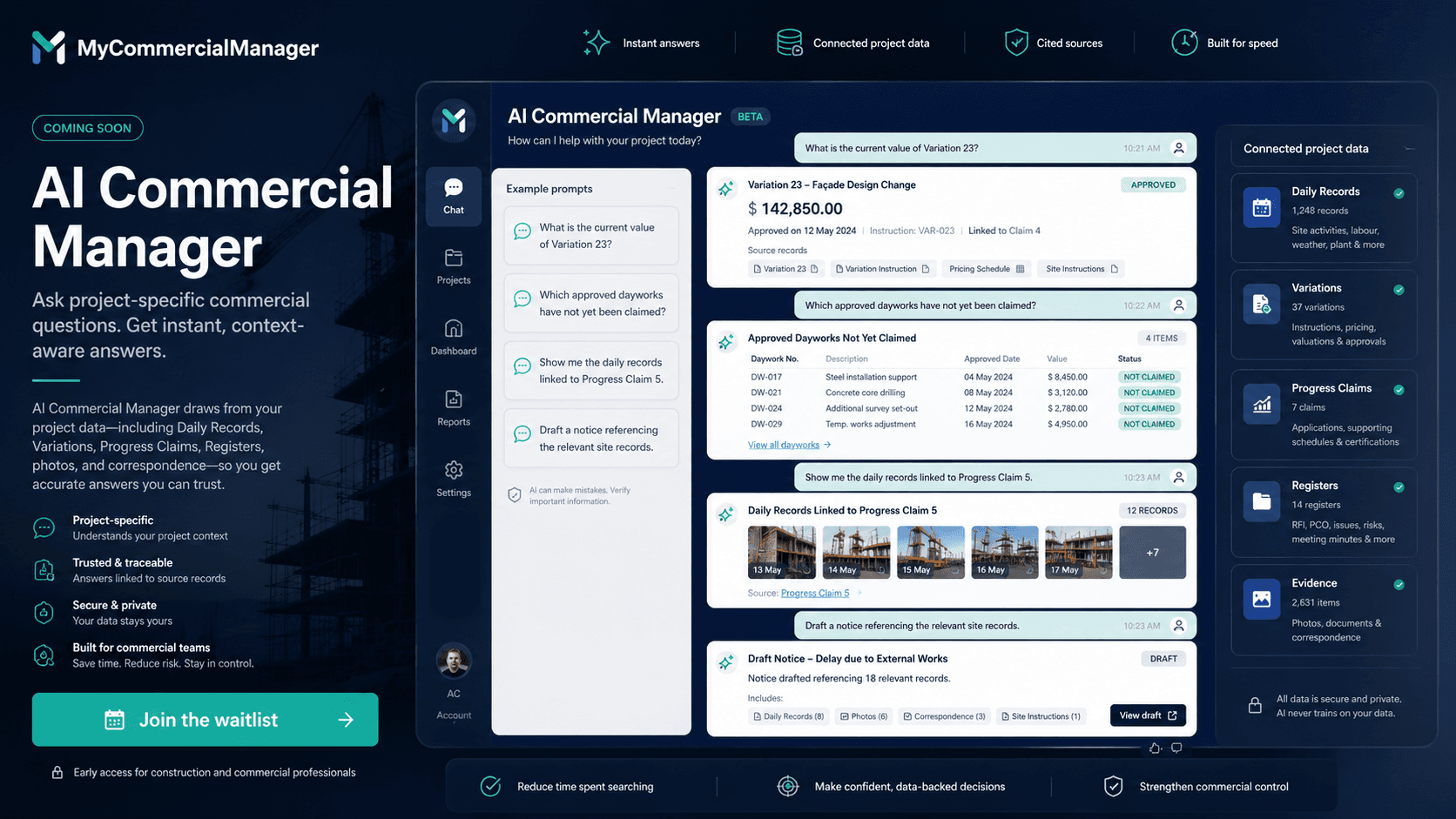This screenshot has width=1456, height=819.
Task: Open Projects in the sidebar
Action: pyautogui.click(x=454, y=267)
